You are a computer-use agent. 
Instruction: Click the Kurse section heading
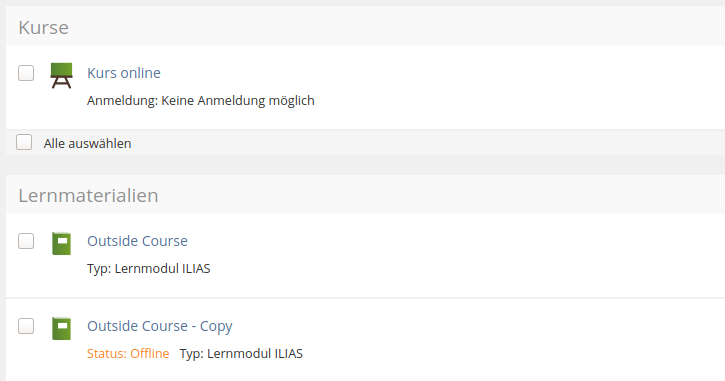click(x=43, y=28)
